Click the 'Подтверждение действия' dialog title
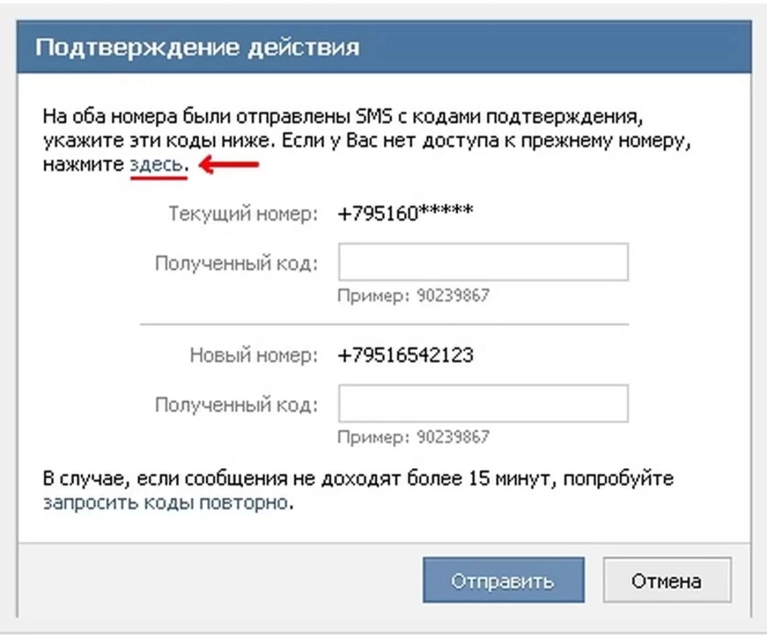This screenshot has height=636, width=767. click(x=197, y=48)
